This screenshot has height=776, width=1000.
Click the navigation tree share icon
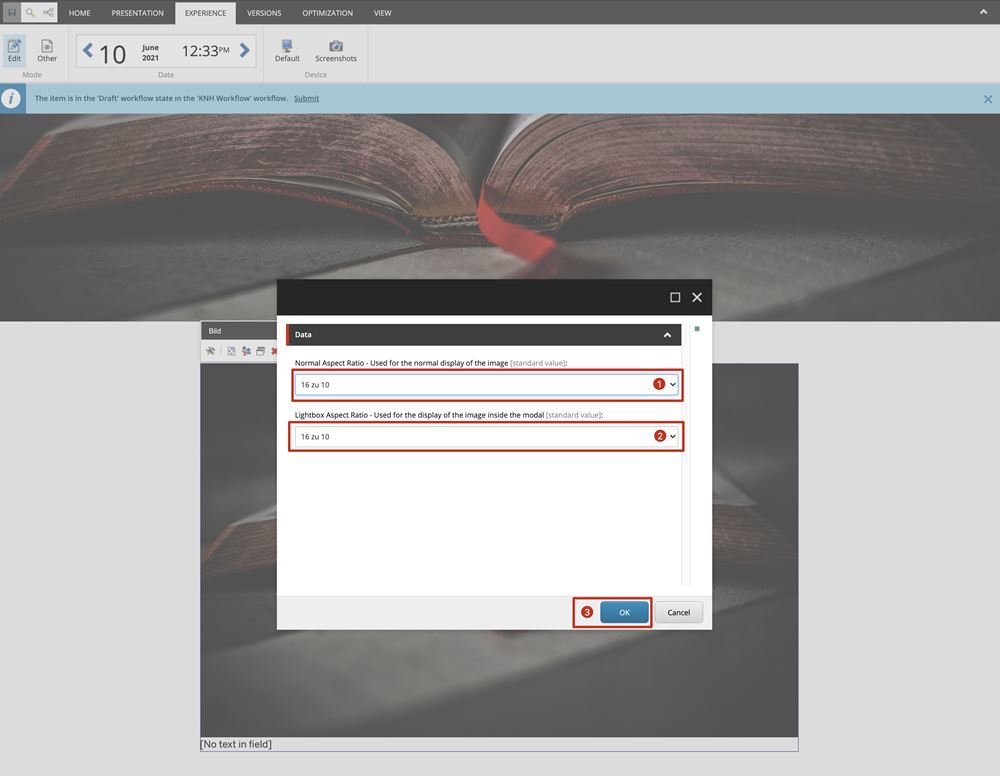(48, 13)
